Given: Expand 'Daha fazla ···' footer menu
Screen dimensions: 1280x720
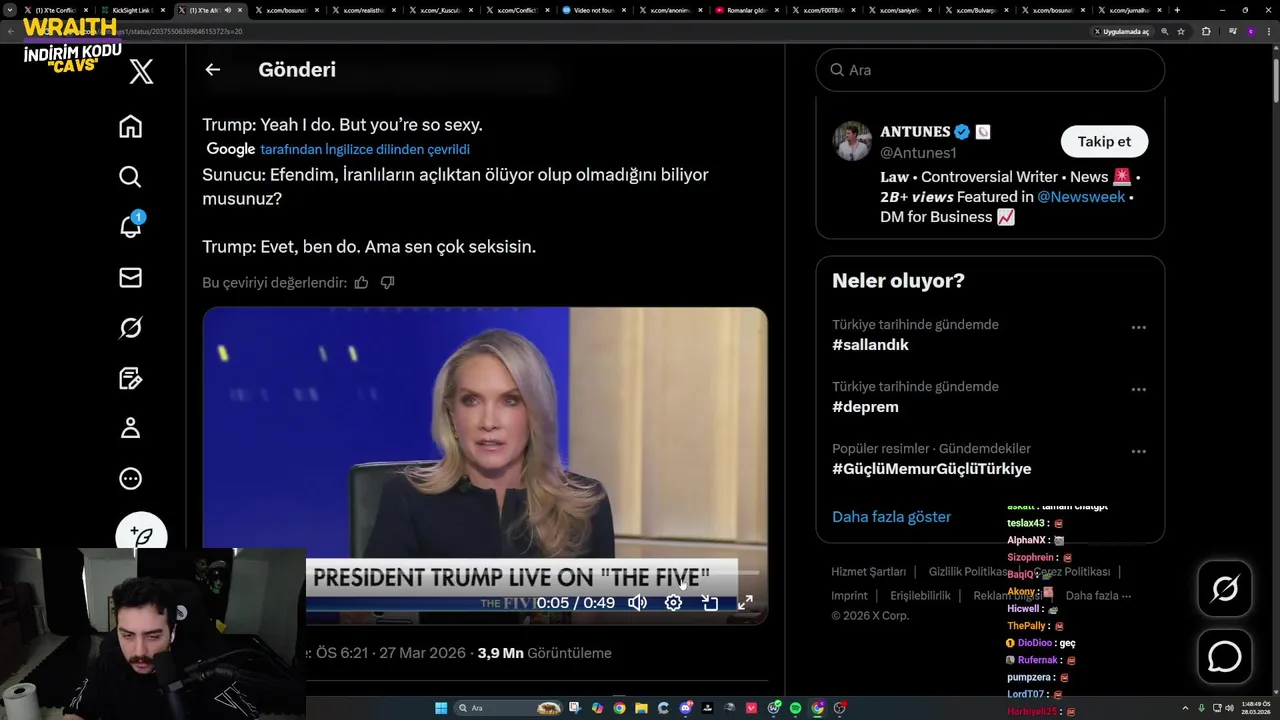Looking at the screenshot, I should (1099, 596).
